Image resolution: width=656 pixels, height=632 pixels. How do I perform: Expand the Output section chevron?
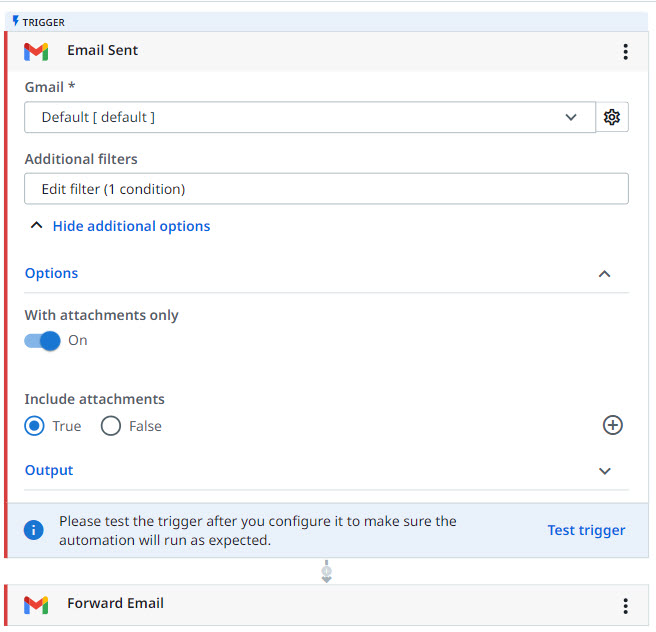(604, 471)
